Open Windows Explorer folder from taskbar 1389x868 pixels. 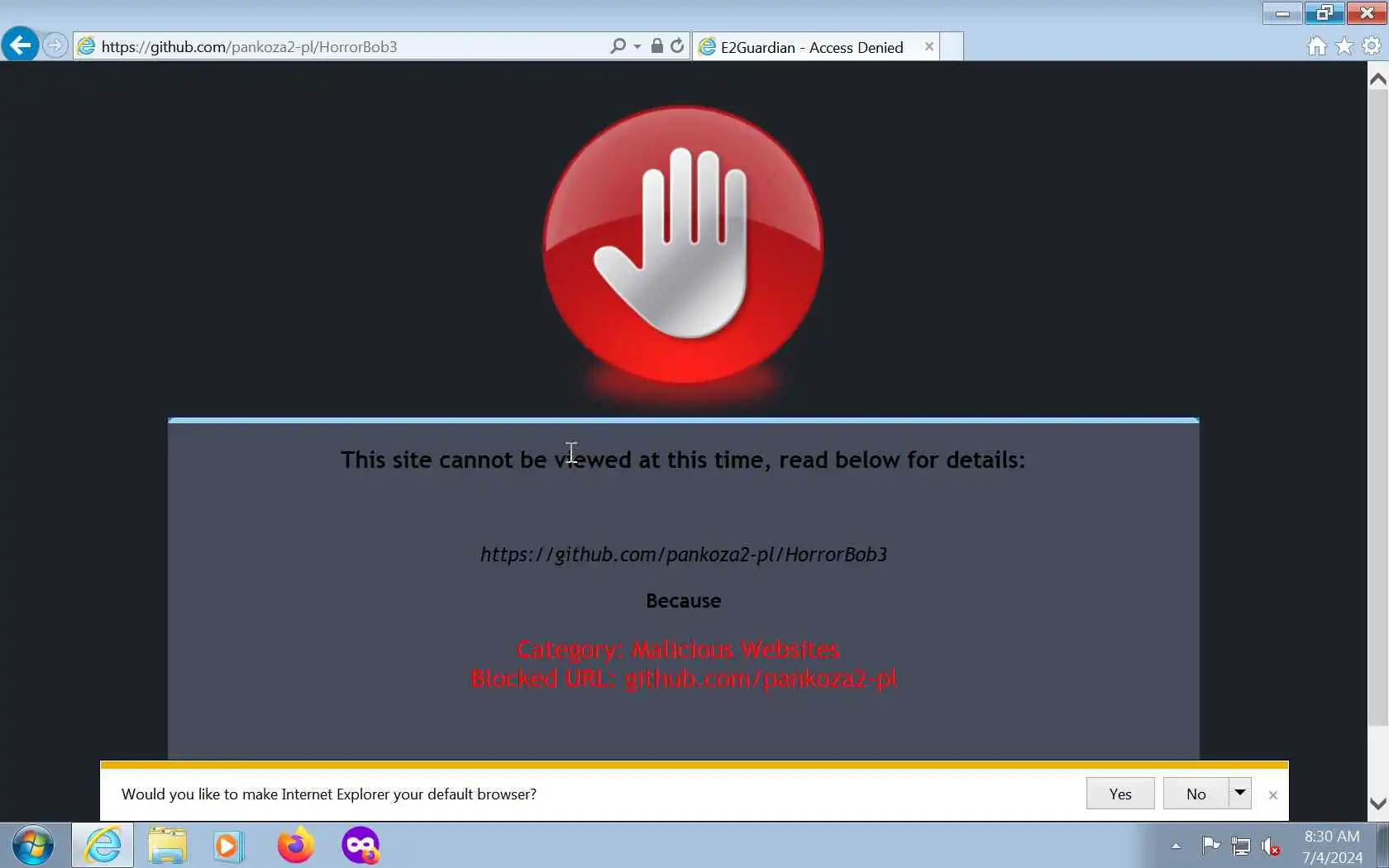[x=167, y=846]
